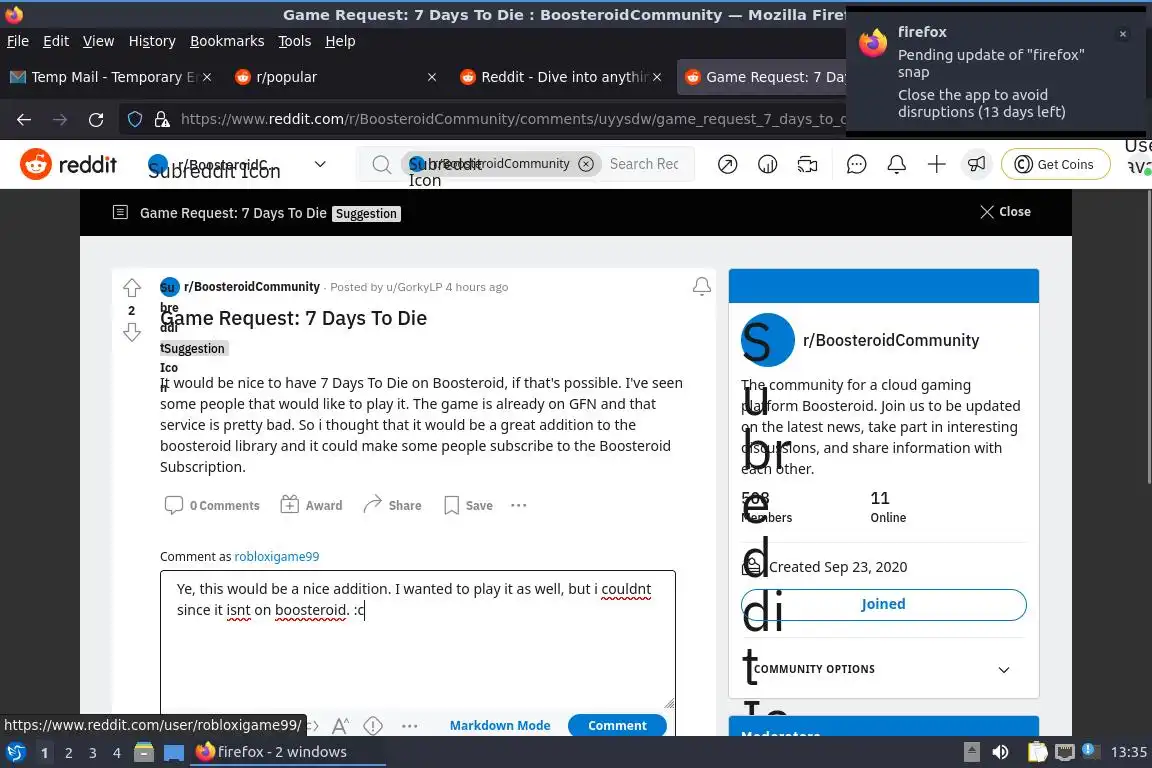The height and width of the screenshot is (768, 1152).
Task: Click the Reddit logo home icon
Action: tap(68, 164)
